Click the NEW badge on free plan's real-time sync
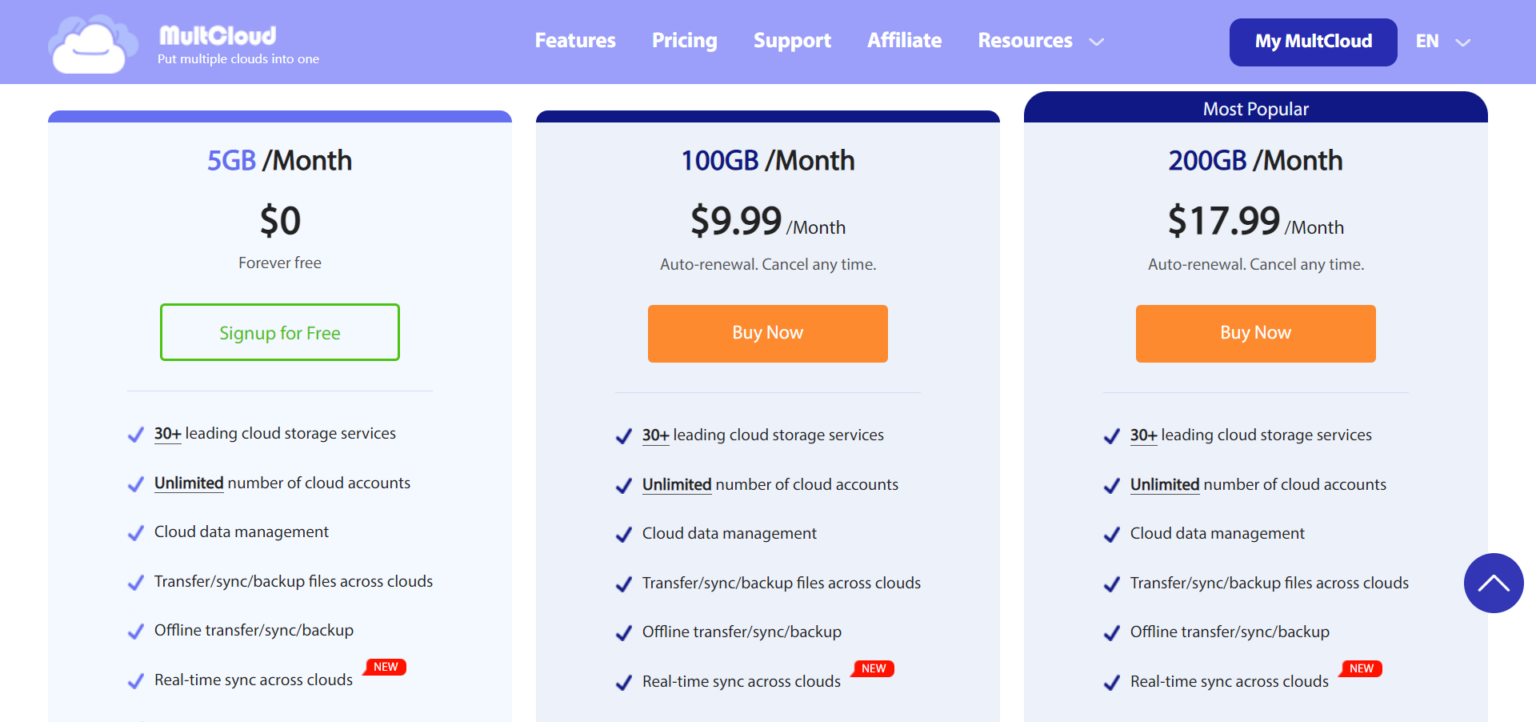The image size is (1536, 722). coord(384,667)
